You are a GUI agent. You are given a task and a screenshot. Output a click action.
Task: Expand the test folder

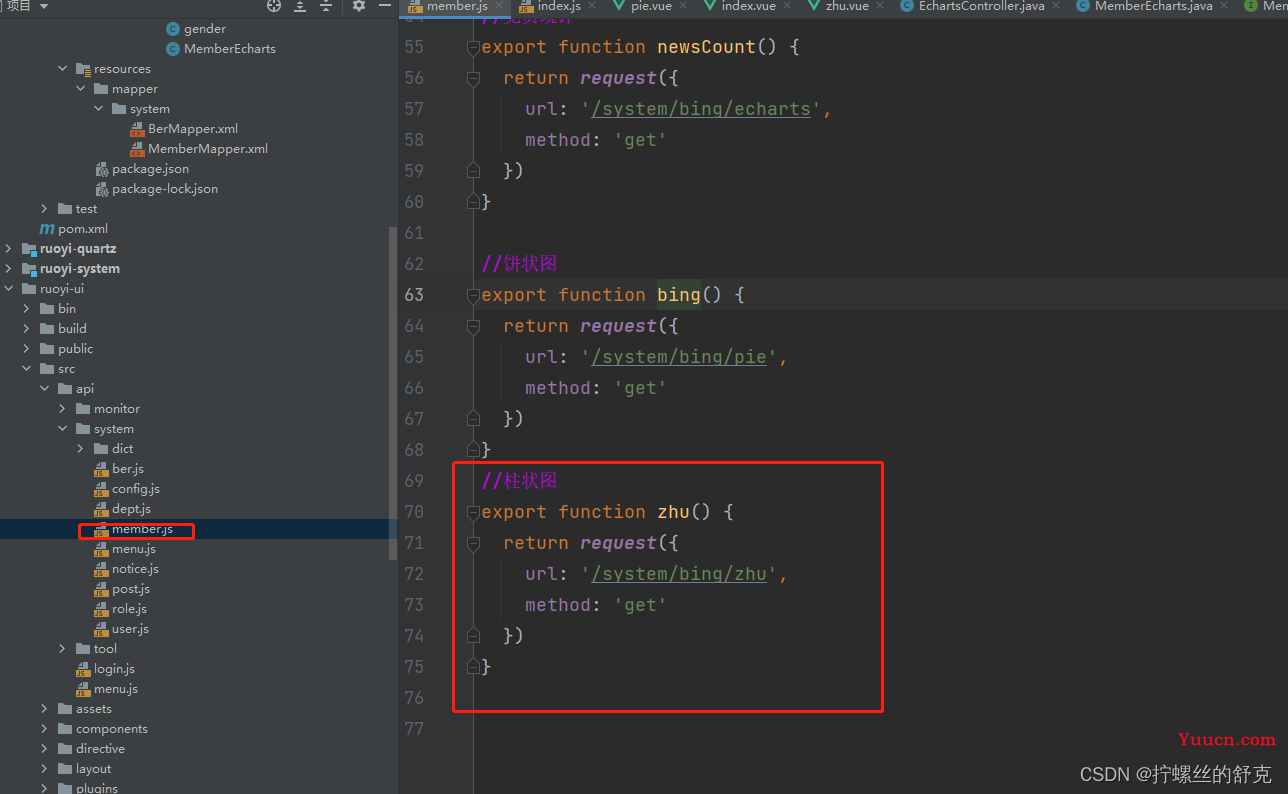pyautogui.click(x=45, y=209)
